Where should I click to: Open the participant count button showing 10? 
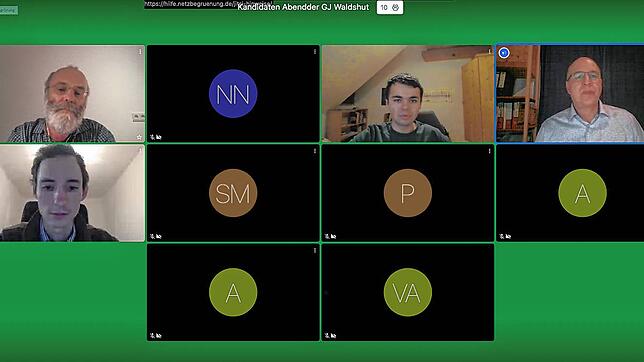(x=390, y=7)
